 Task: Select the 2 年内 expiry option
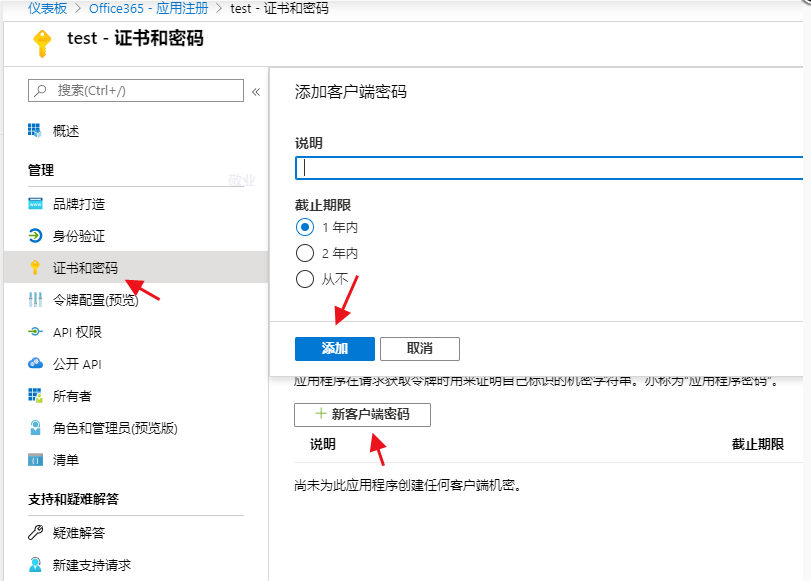pyautogui.click(x=305, y=253)
